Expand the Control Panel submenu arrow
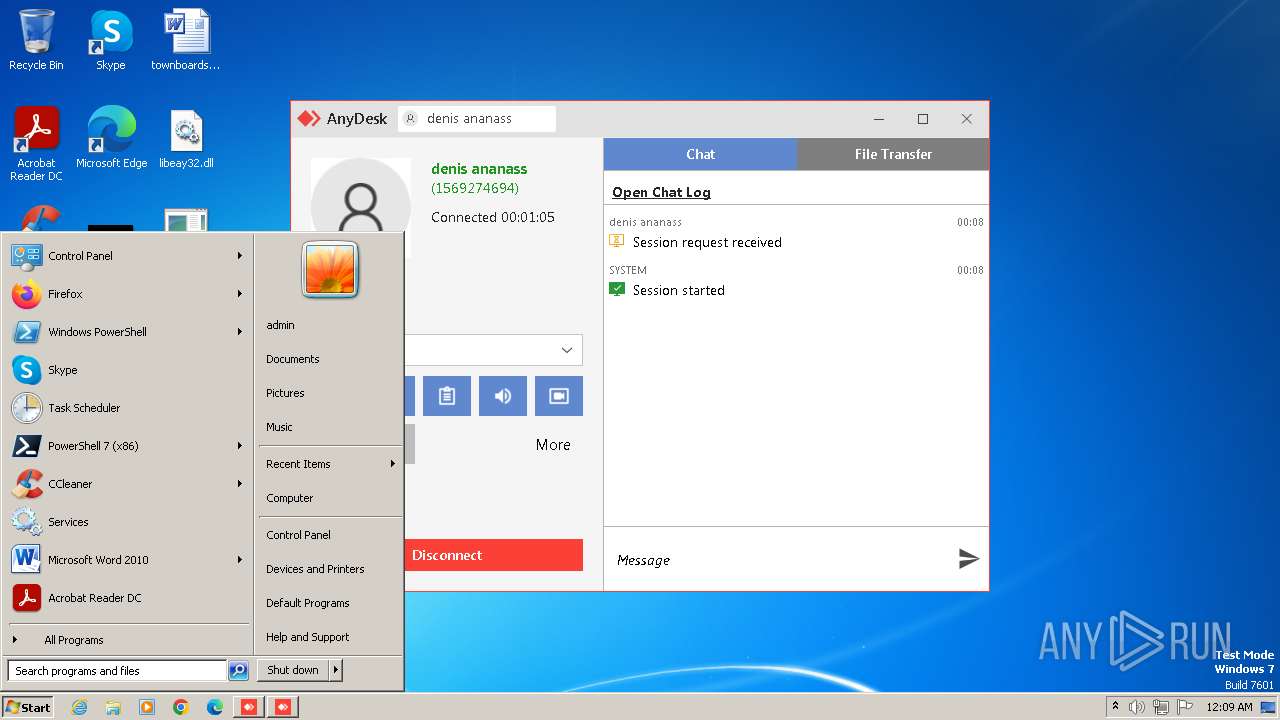 (240, 256)
